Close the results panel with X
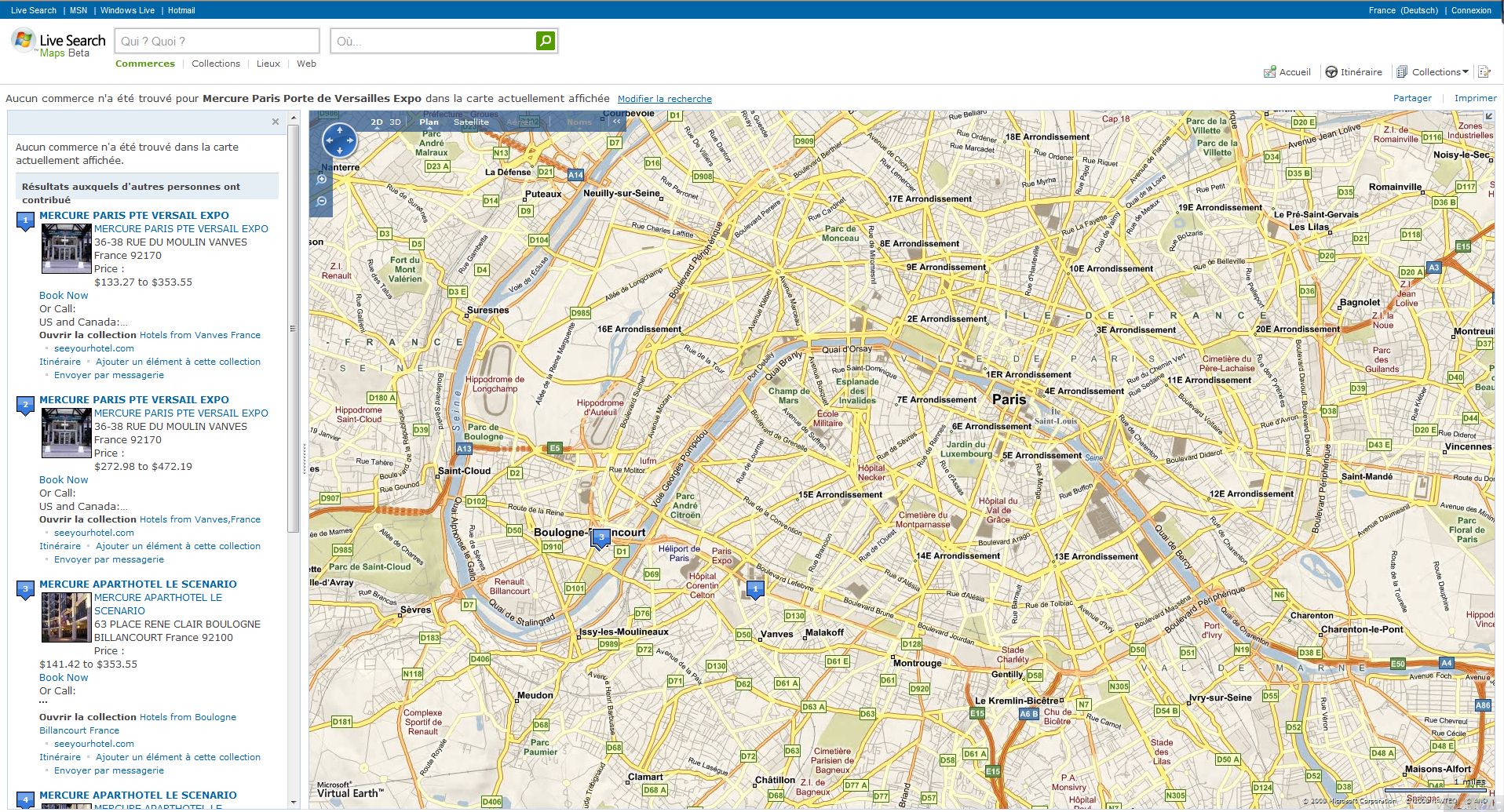Screen dimensions: 1504x812 [276, 122]
